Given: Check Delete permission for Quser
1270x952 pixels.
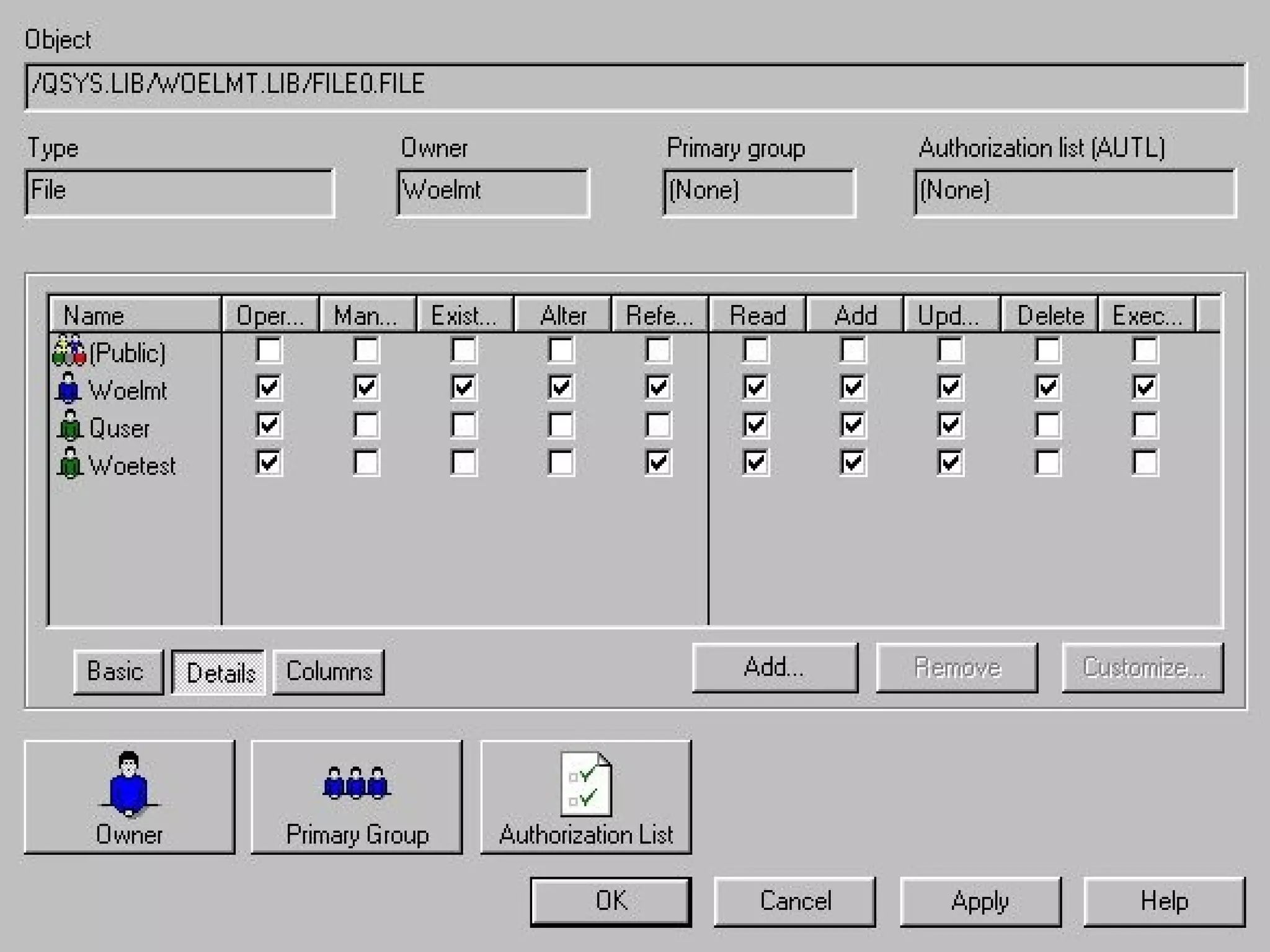Looking at the screenshot, I should pyautogui.click(x=1047, y=425).
